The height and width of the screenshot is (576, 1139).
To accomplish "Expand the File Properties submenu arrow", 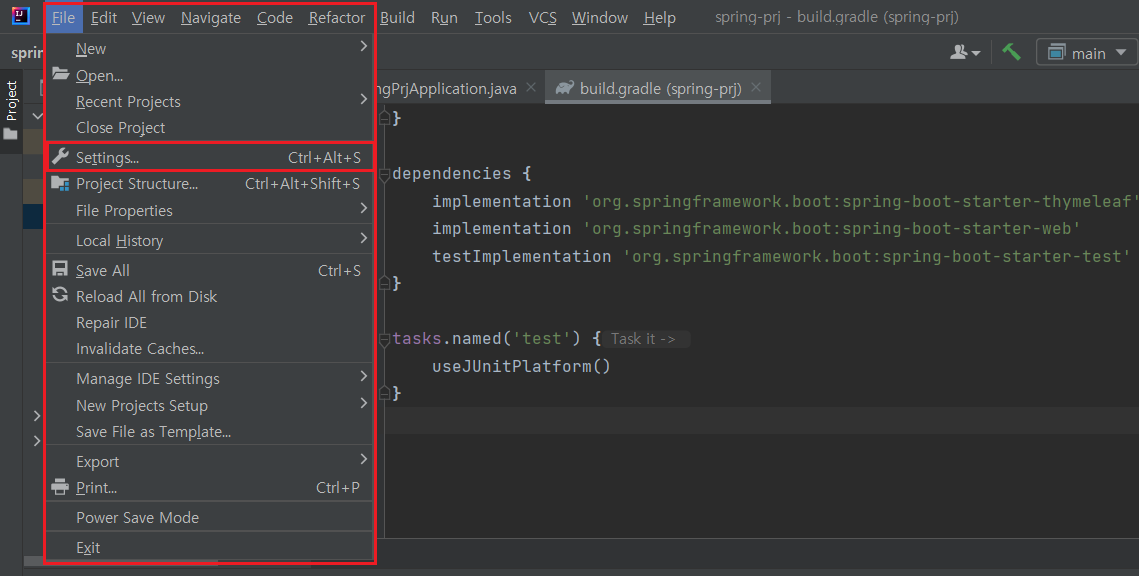I will click(x=364, y=208).
